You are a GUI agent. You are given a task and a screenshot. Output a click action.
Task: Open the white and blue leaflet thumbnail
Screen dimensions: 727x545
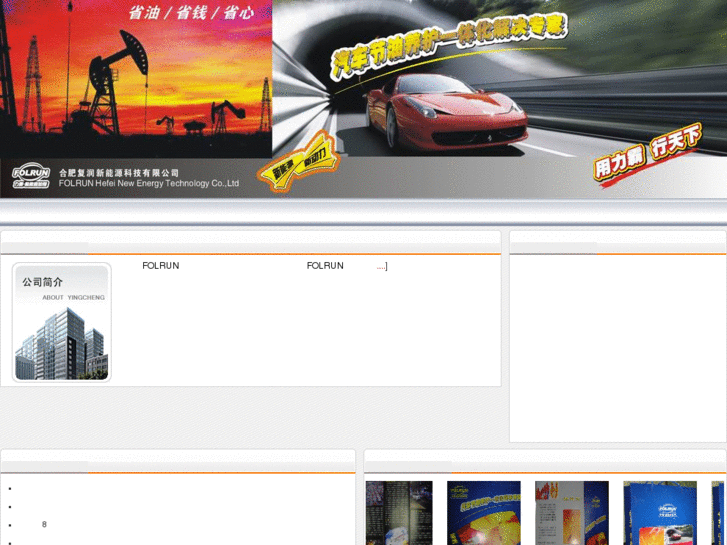pos(572,513)
